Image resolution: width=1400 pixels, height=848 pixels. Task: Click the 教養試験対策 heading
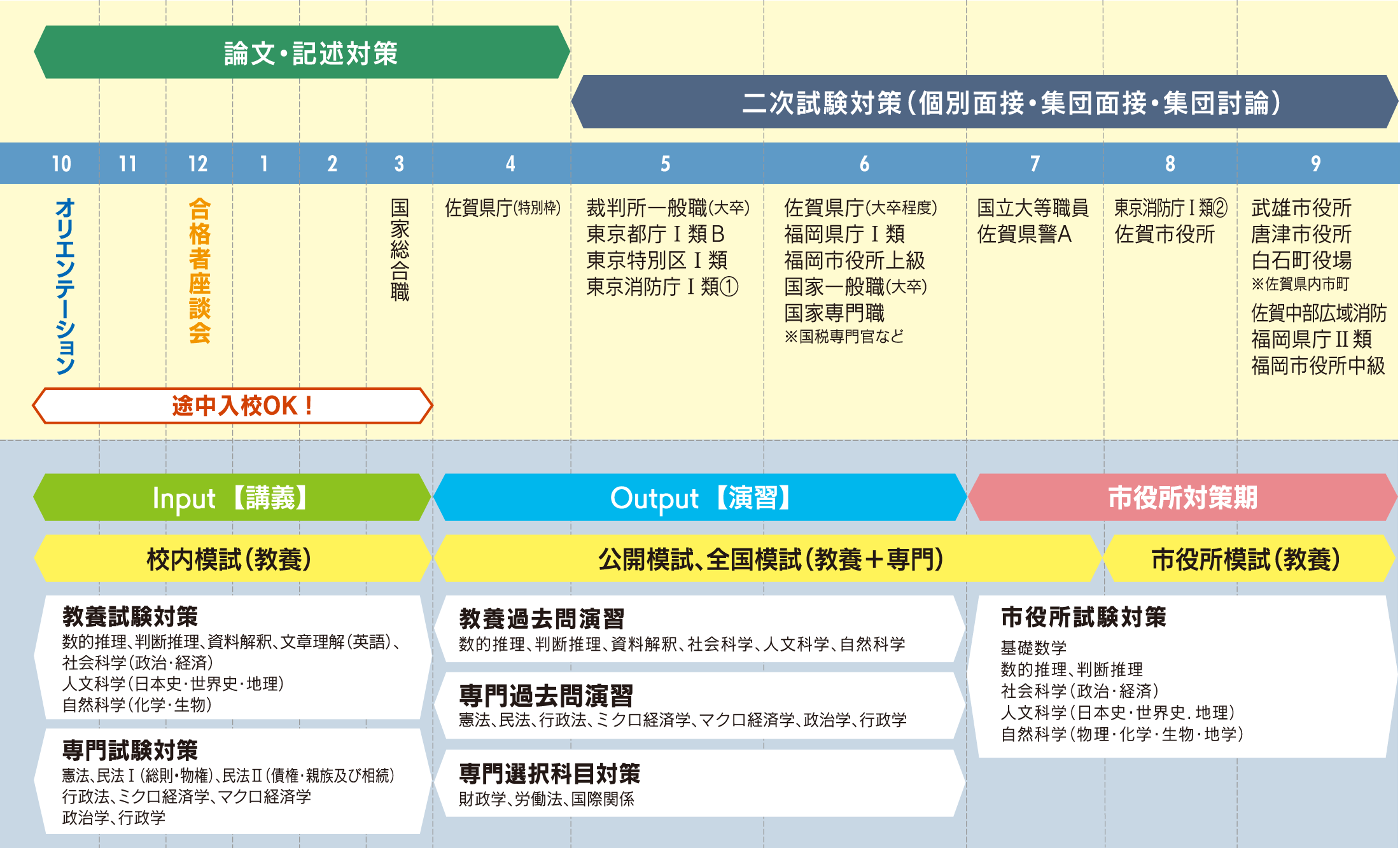pos(130,616)
